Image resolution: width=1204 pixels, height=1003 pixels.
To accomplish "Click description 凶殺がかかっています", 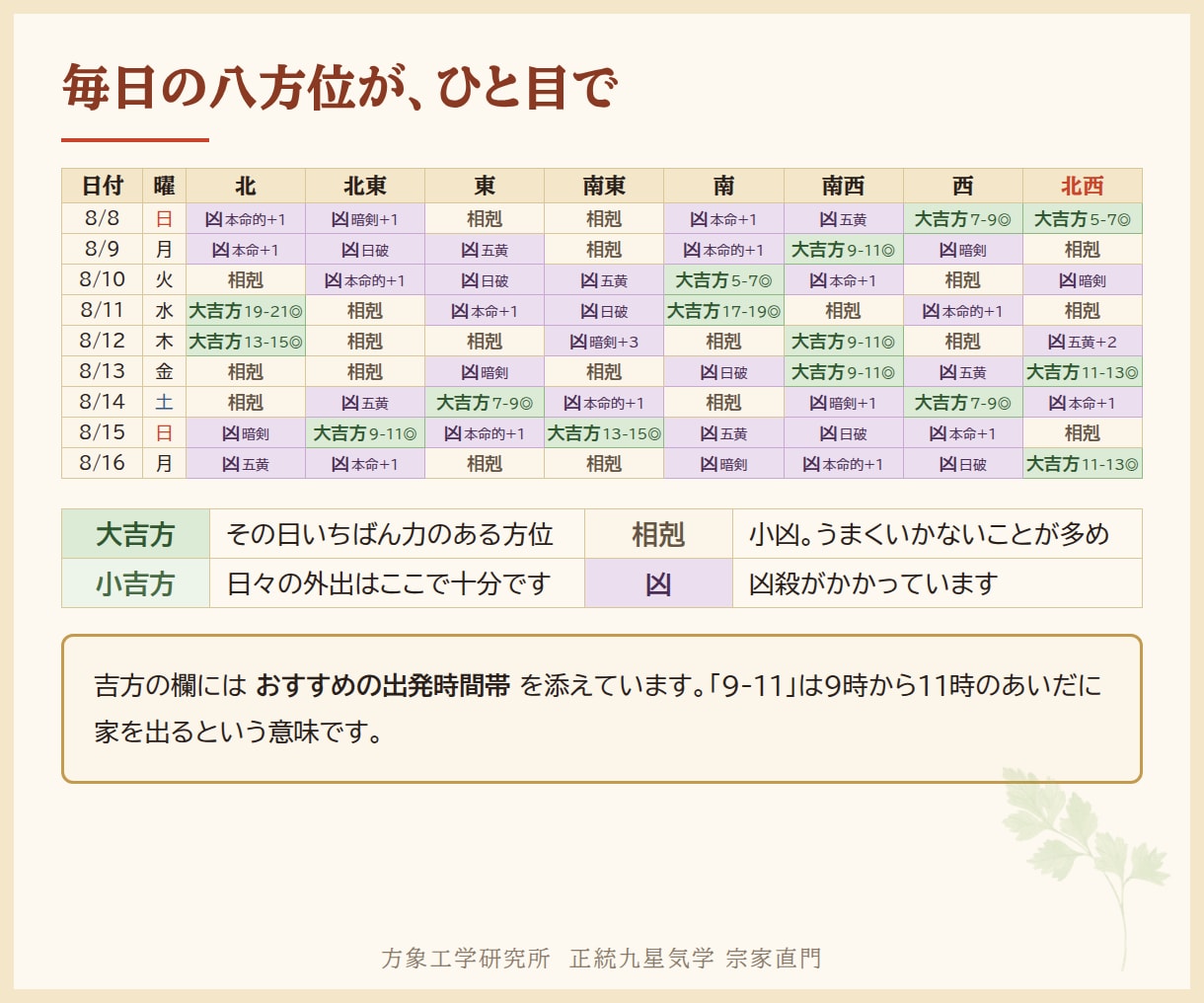I will [873, 583].
